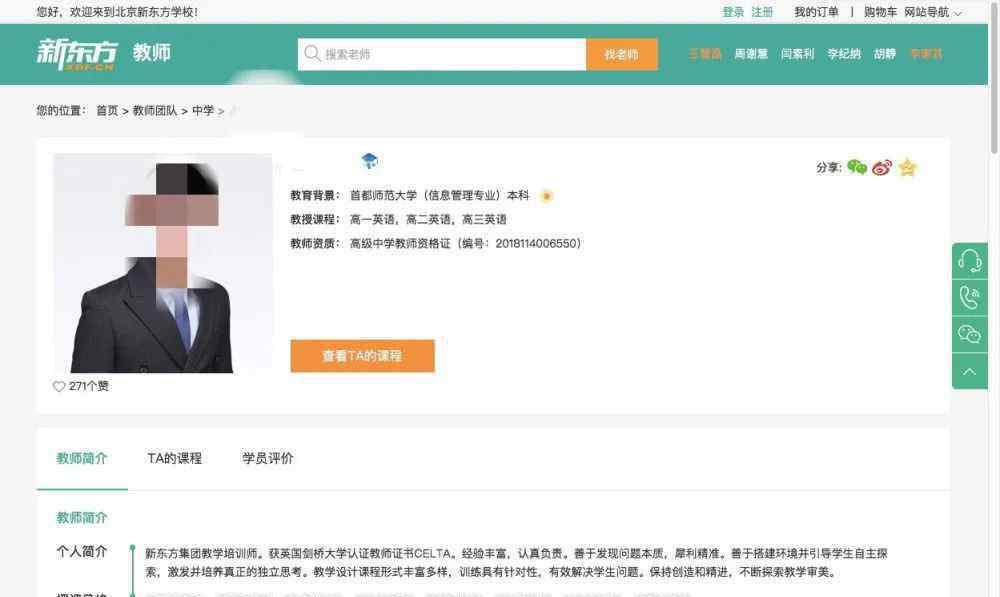Image resolution: width=1000 pixels, height=597 pixels.
Task: Click the 新东方 logo in the header
Action: pos(77,54)
